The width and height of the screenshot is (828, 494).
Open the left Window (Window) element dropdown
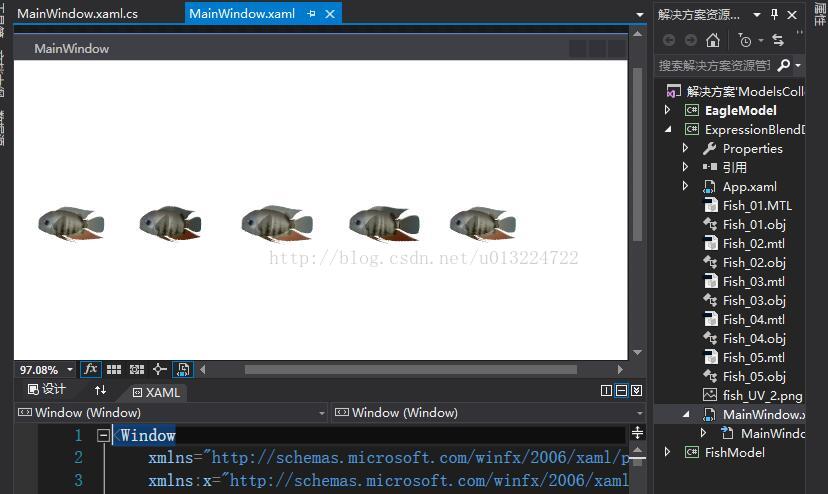pyautogui.click(x=322, y=413)
